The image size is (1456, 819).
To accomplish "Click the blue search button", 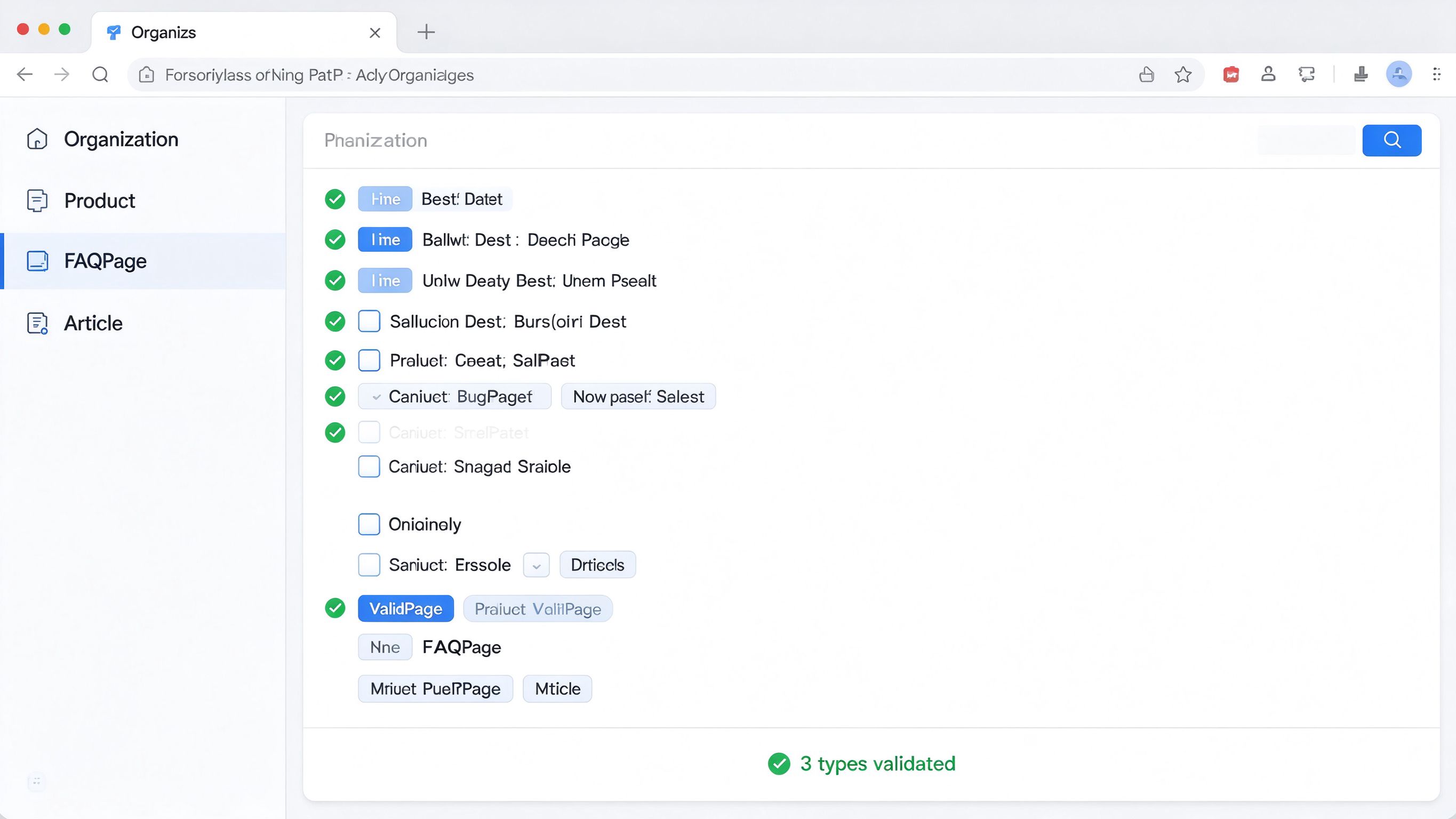I will tap(1391, 140).
